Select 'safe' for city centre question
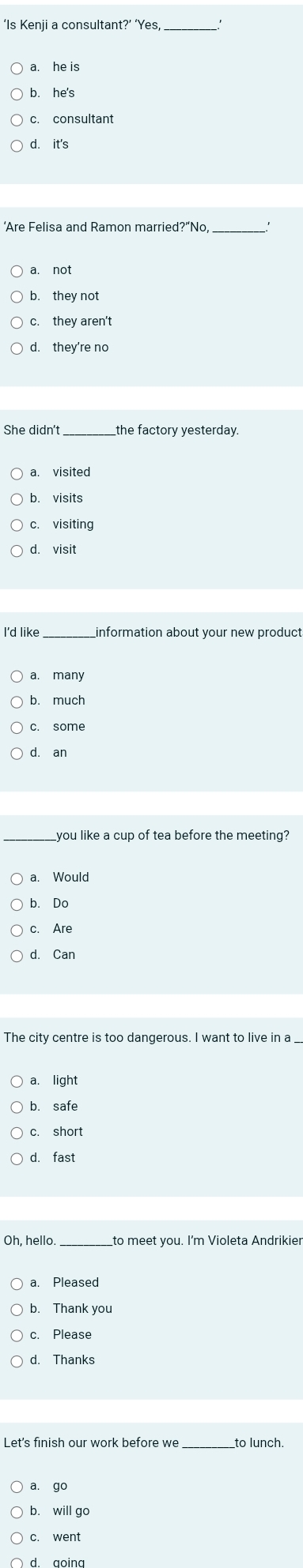 click(17, 1106)
